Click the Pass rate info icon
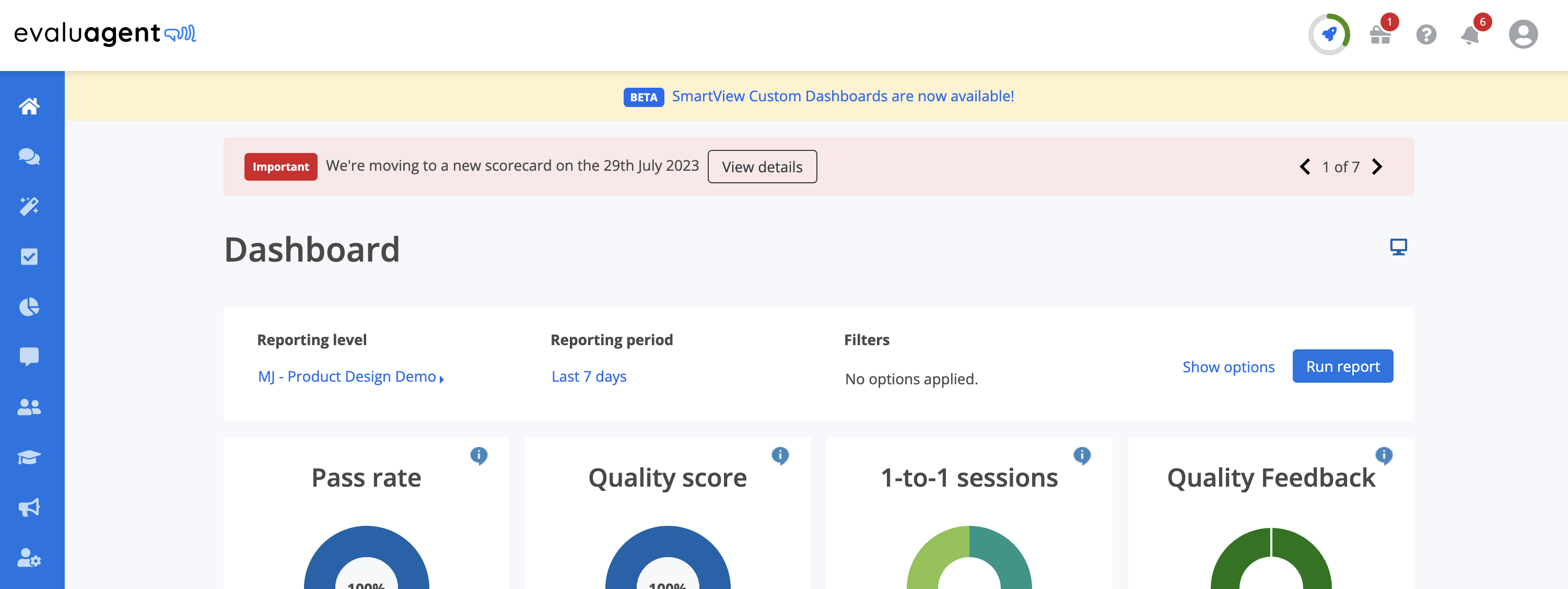This screenshot has width=1568, height=589. coord(479,456)
